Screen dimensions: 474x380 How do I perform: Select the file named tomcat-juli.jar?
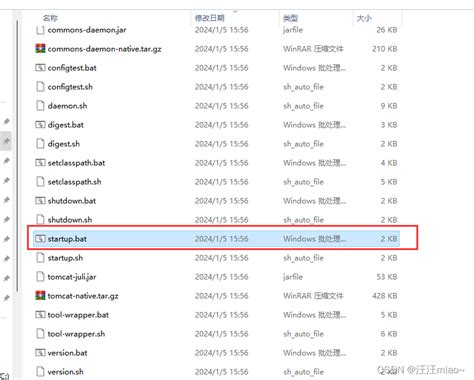[x=72, y=277]
